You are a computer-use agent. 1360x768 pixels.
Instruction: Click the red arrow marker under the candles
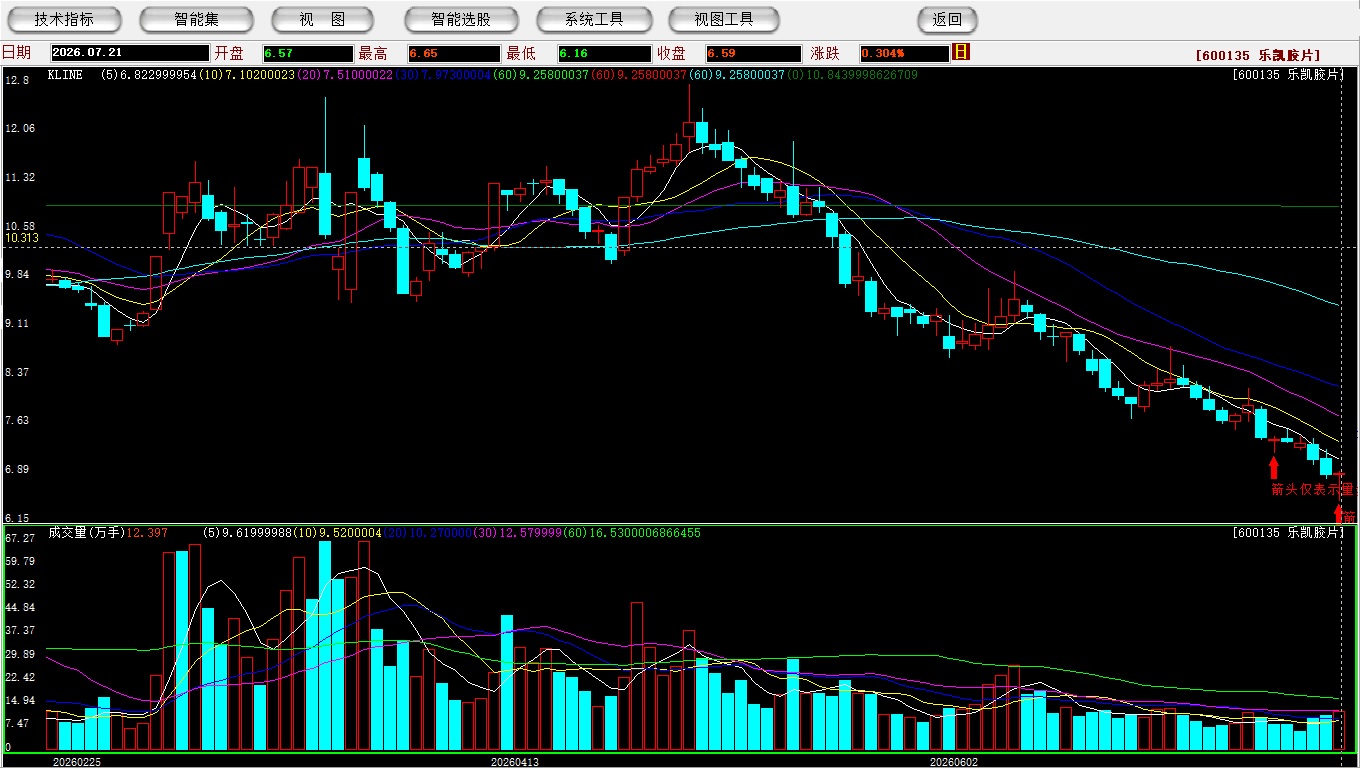click(x=1273, y=468)
